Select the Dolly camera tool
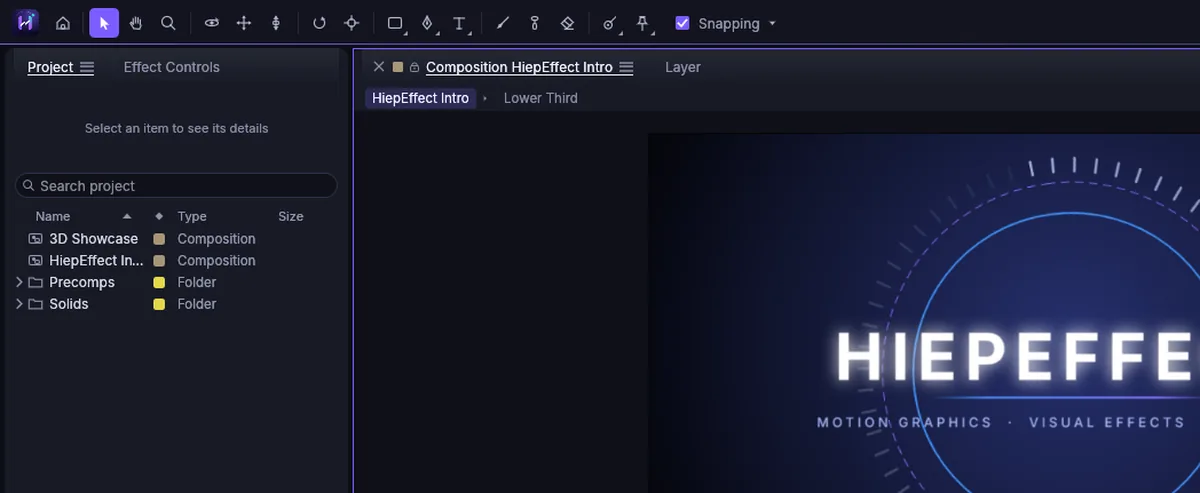This screenshot has width=1200, height=493. pos(276,23)
